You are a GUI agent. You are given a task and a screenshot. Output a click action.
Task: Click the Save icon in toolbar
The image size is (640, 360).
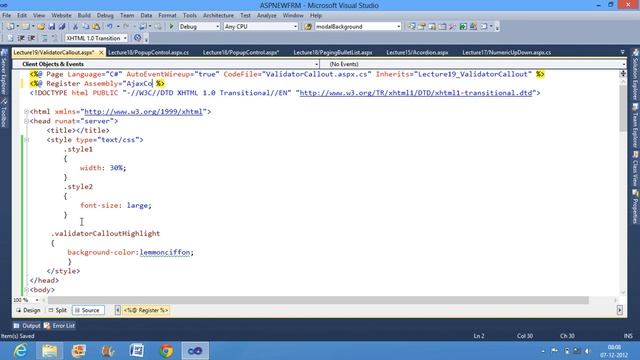[52, 27]
